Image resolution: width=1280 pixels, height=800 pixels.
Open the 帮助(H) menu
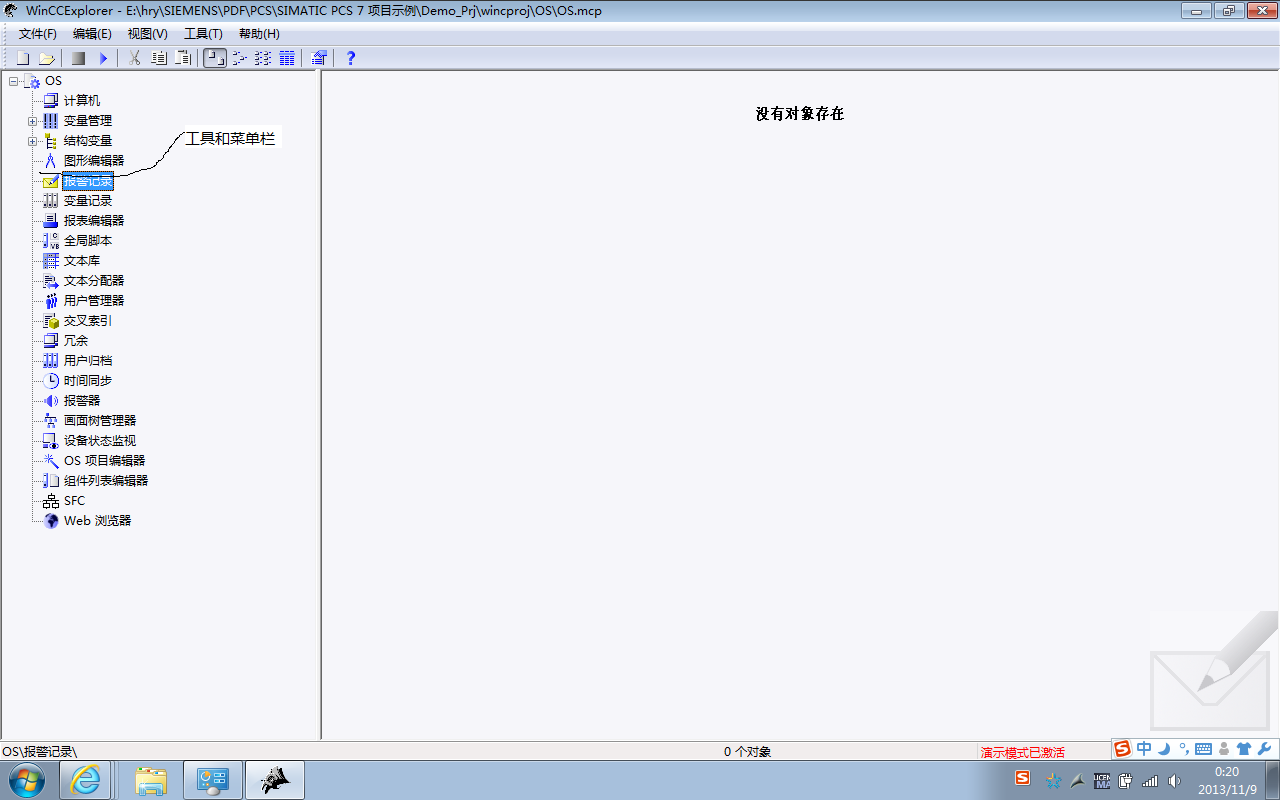[259, 34]
